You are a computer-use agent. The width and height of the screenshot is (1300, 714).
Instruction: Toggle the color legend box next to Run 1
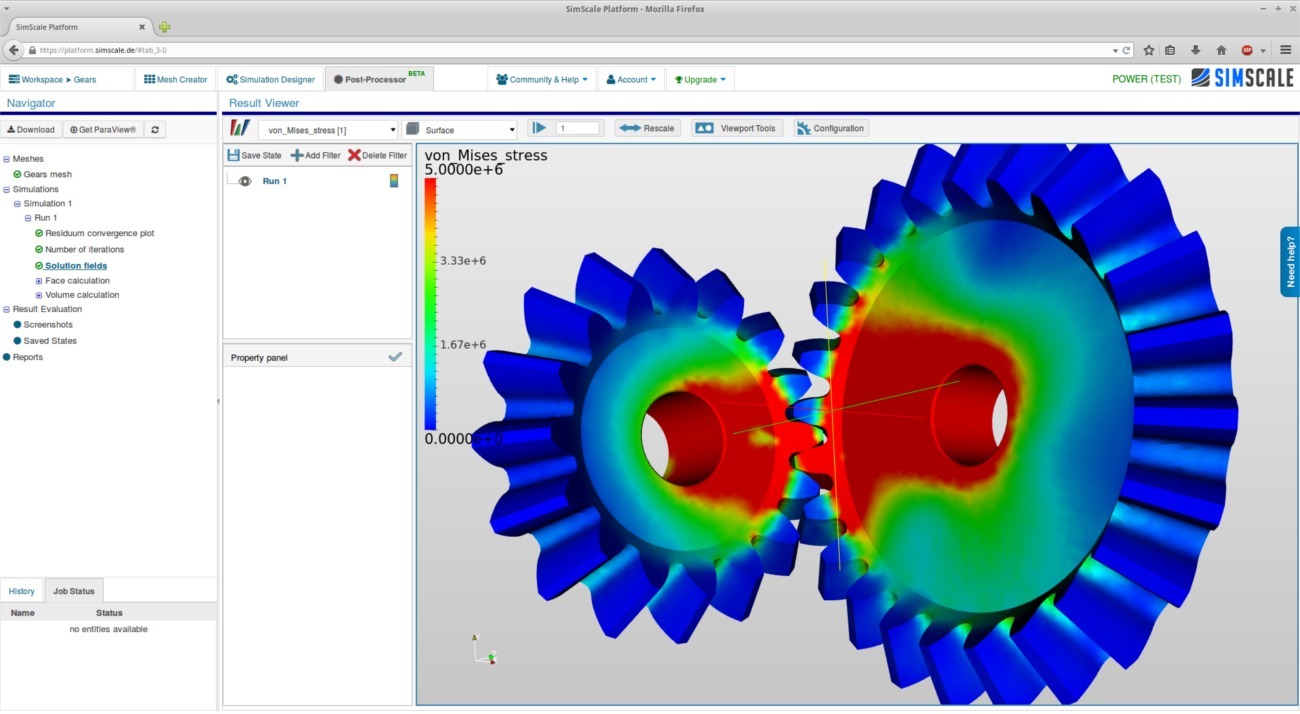394,181
